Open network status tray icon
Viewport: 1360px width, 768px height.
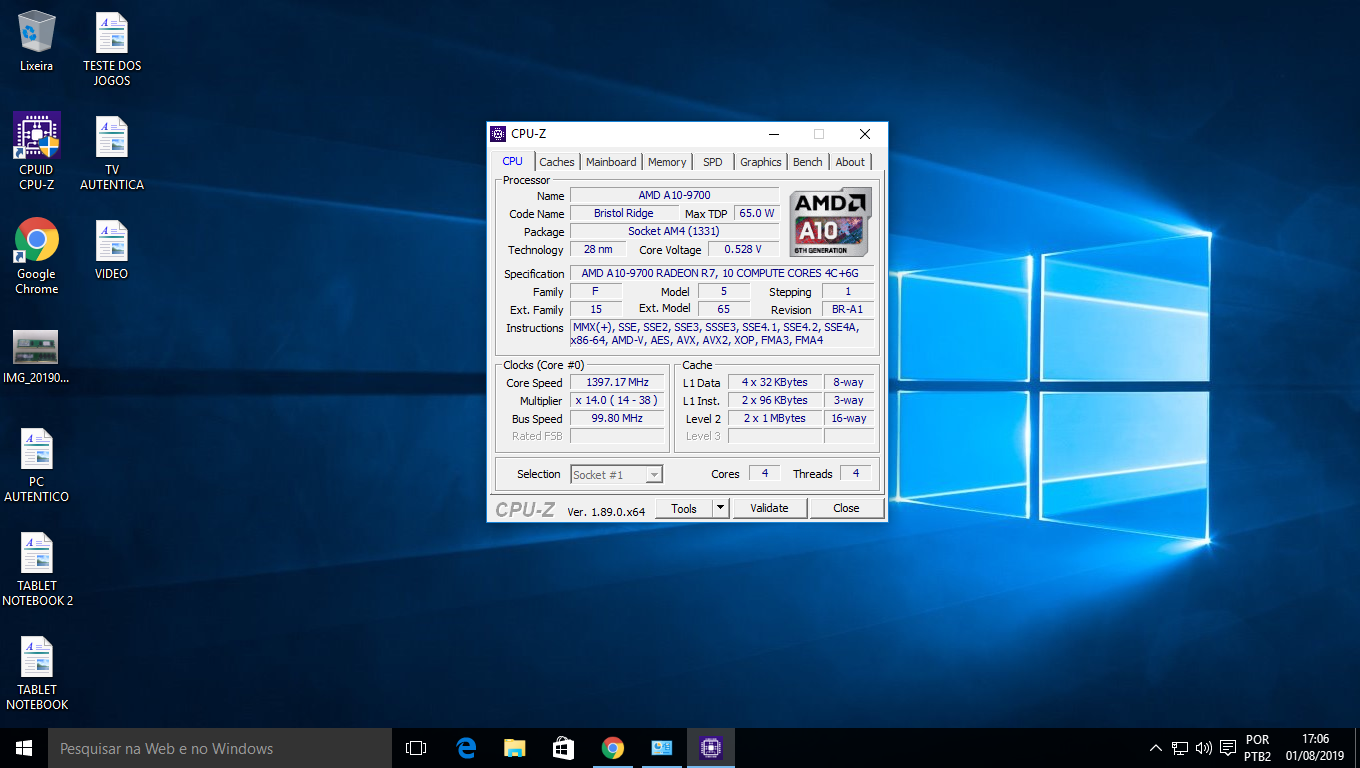click(x=1180, y=748)
